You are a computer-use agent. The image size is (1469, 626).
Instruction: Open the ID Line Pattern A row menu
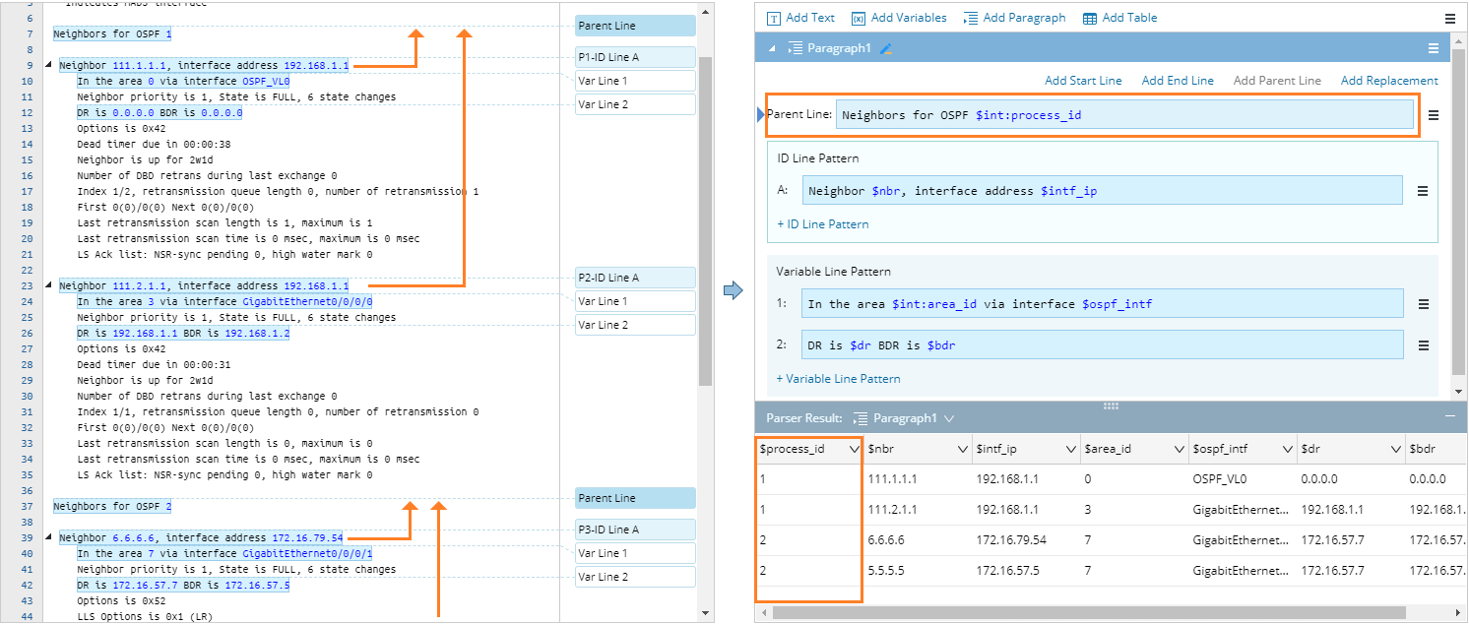tap(1422, 191)
